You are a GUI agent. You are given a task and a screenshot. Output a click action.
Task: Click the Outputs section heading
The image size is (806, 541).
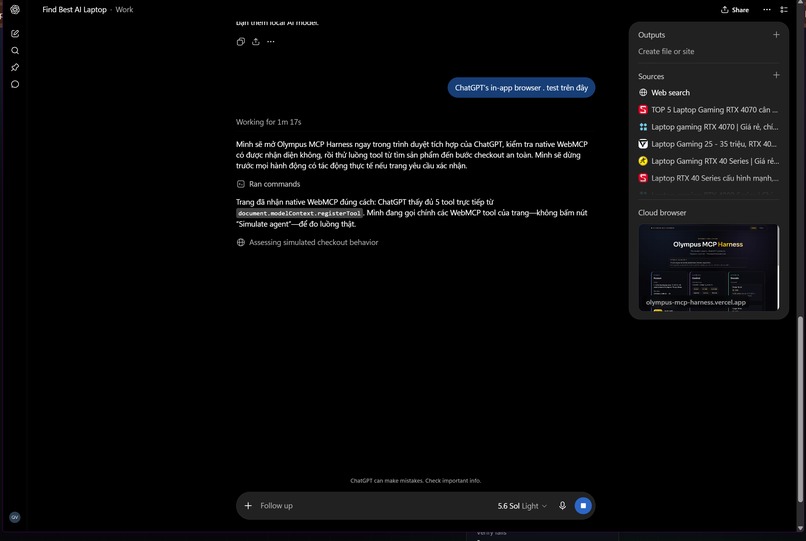[x=651, y=35]
